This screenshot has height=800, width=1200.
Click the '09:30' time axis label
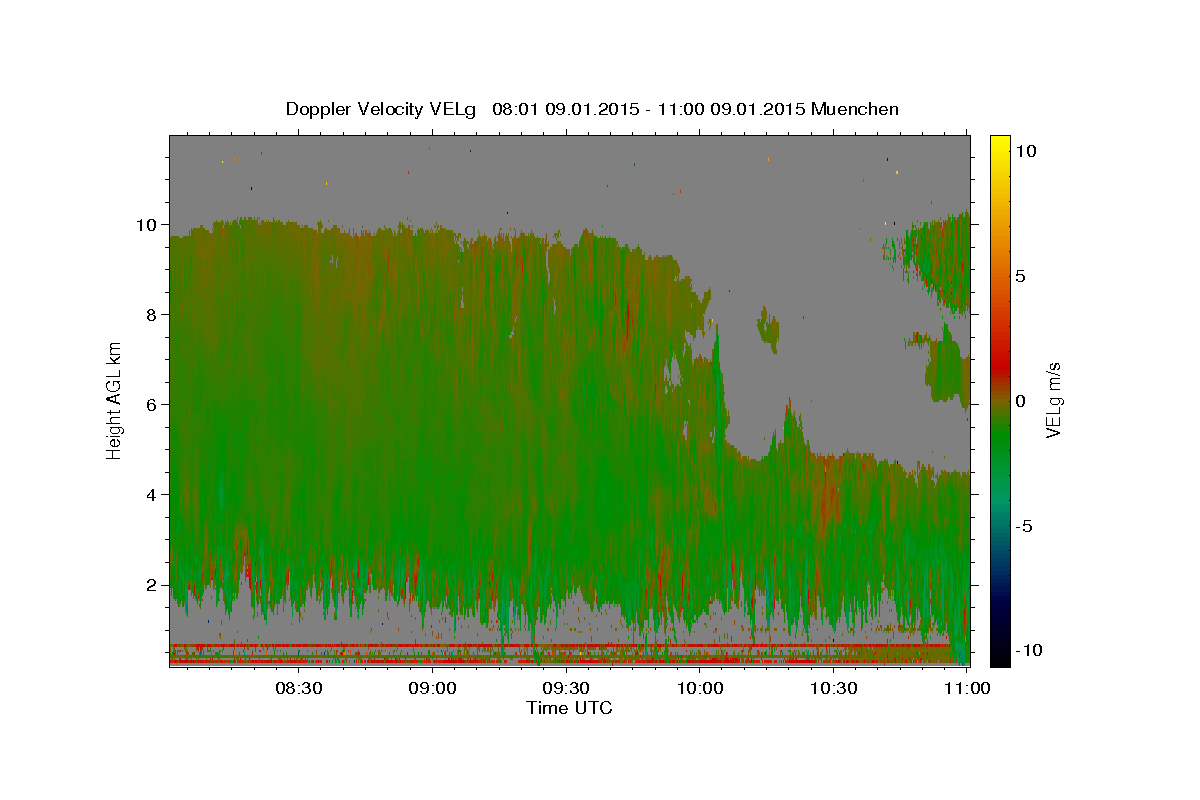coord(566,688)
